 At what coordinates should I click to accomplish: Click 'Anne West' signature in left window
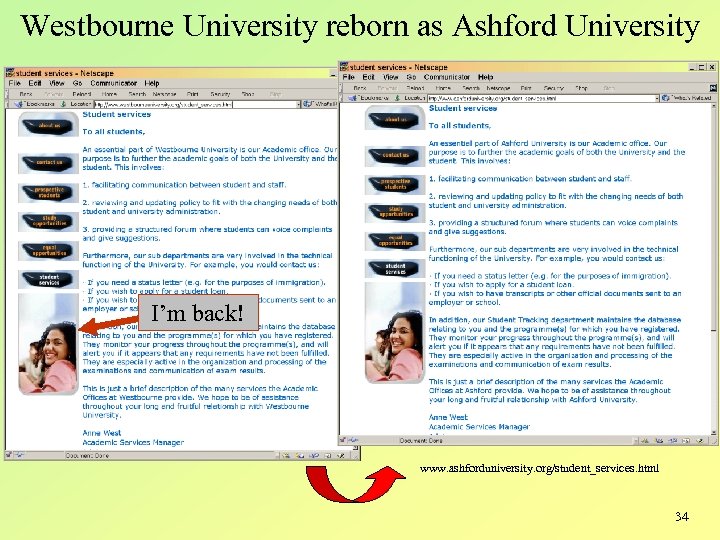click(101, 433)
